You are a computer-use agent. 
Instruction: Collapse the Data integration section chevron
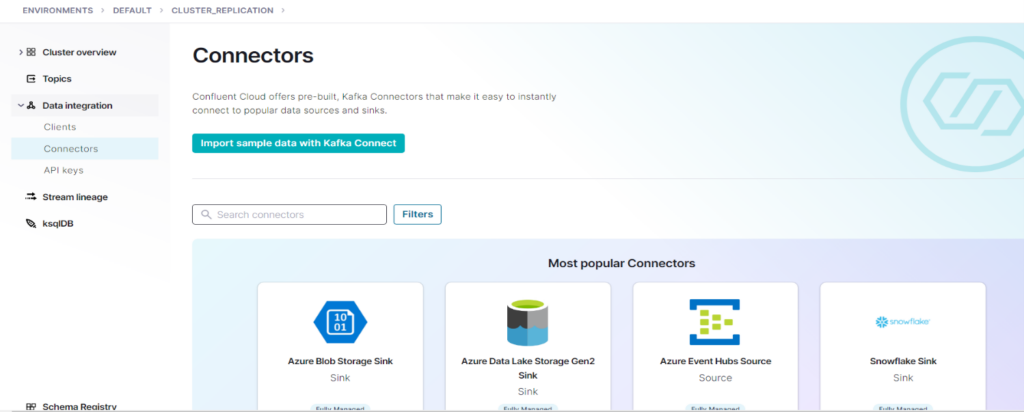[x=20, y=105]
